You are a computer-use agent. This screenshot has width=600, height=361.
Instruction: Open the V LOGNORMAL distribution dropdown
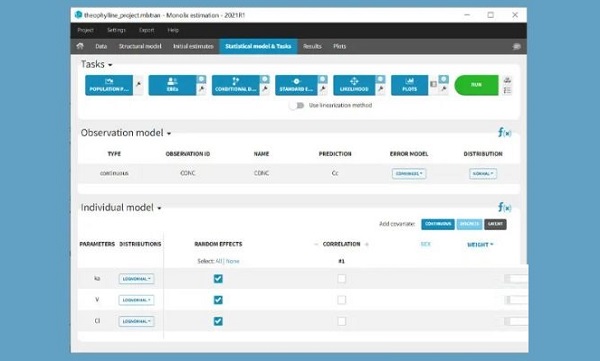click(137, 300)
